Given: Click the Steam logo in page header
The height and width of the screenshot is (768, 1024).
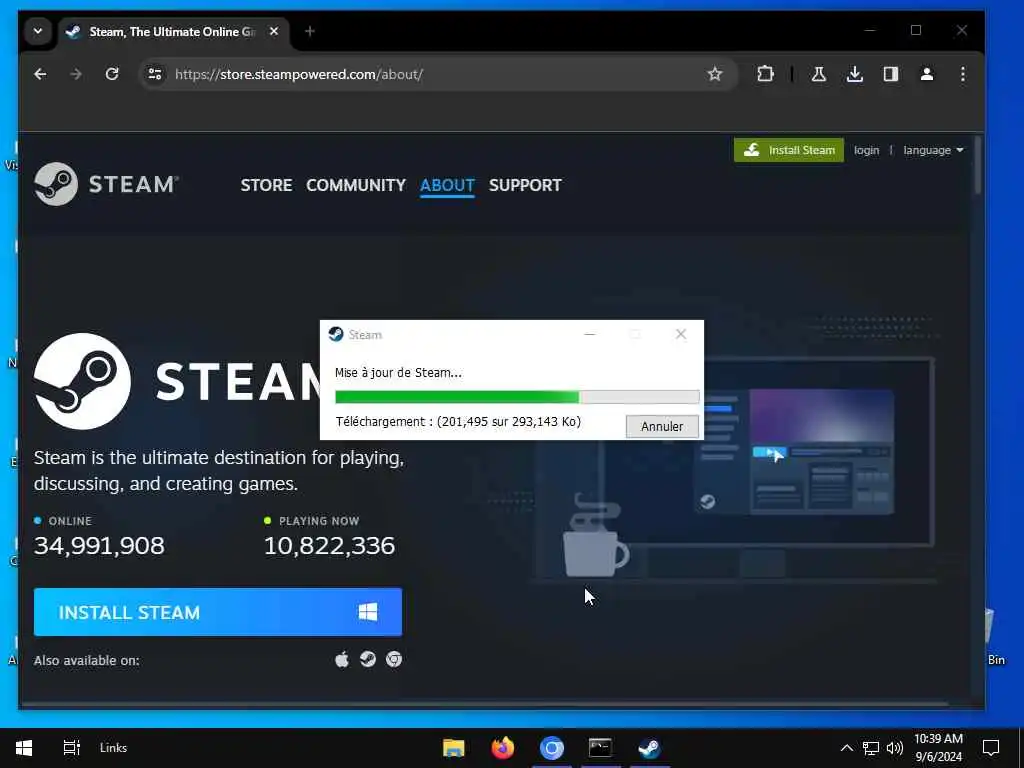Looking at the screenshot, I should pos(105,184).
